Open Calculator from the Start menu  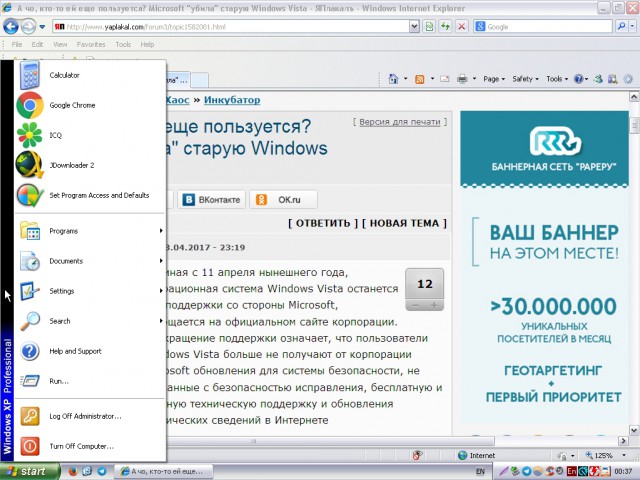click(90, 75)
